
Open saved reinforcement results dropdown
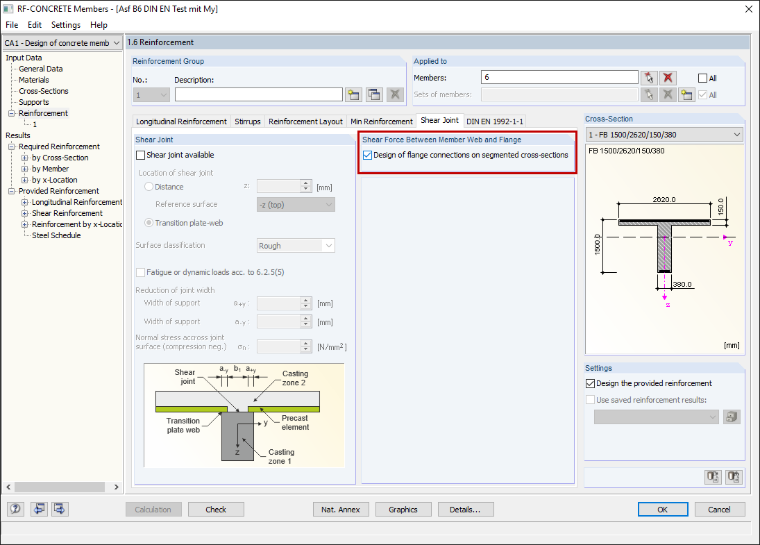pyautogui.click(x=656, y=417)
